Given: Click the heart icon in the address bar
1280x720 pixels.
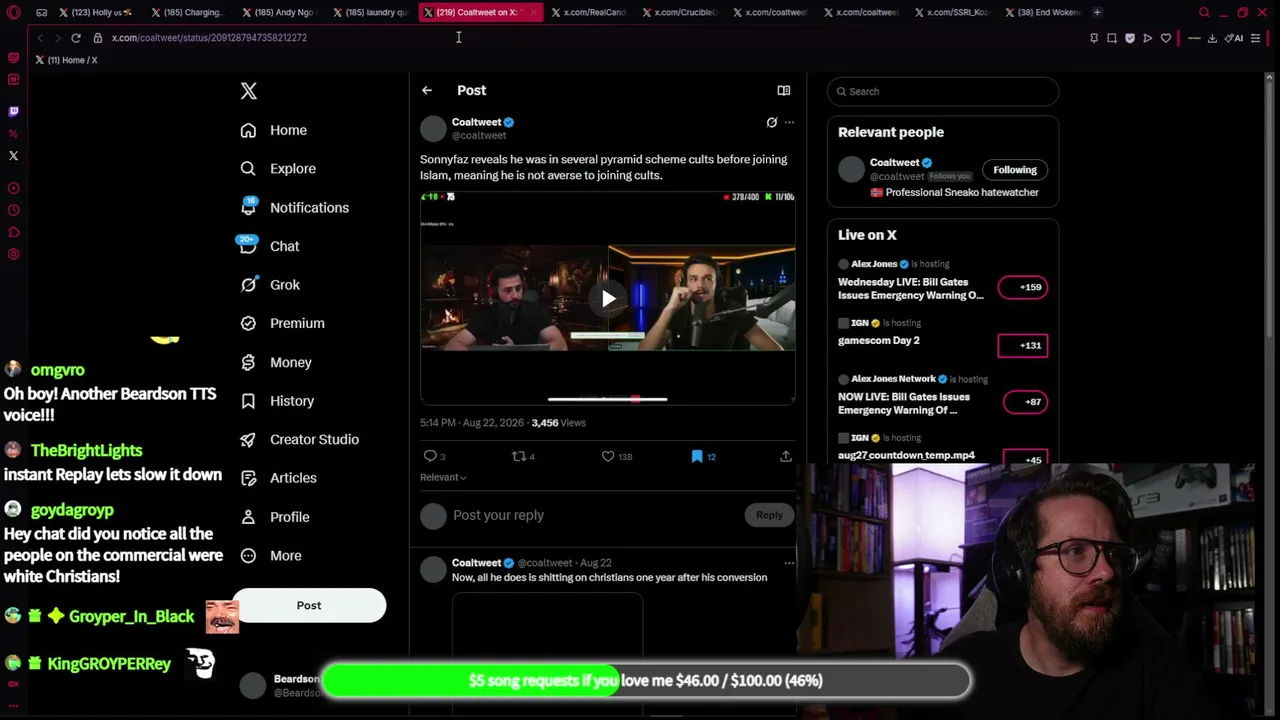Looking at the screenshot, I should (x=1166, y=38).
